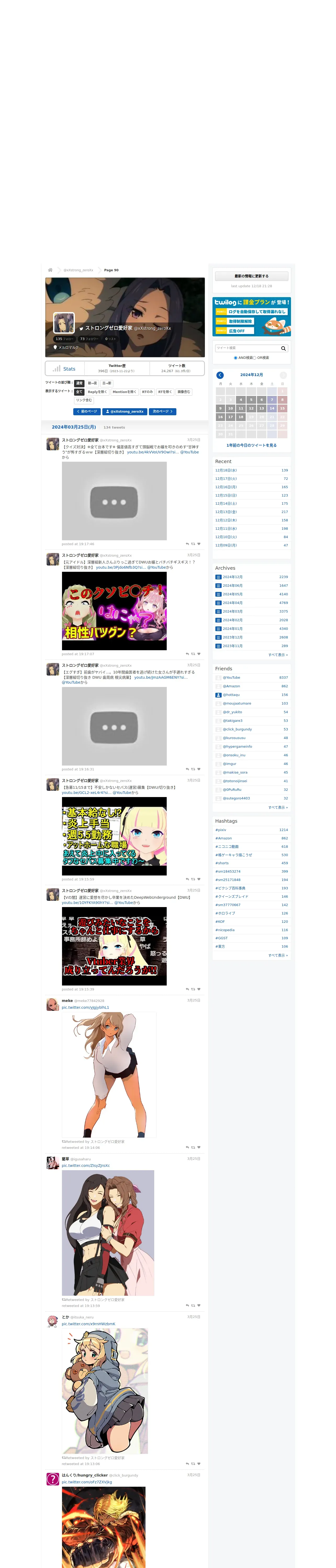Click list icon next to 2024年12月 archive
The height and width of the screenshot is (1568, 336).
[x=218, y=577]
